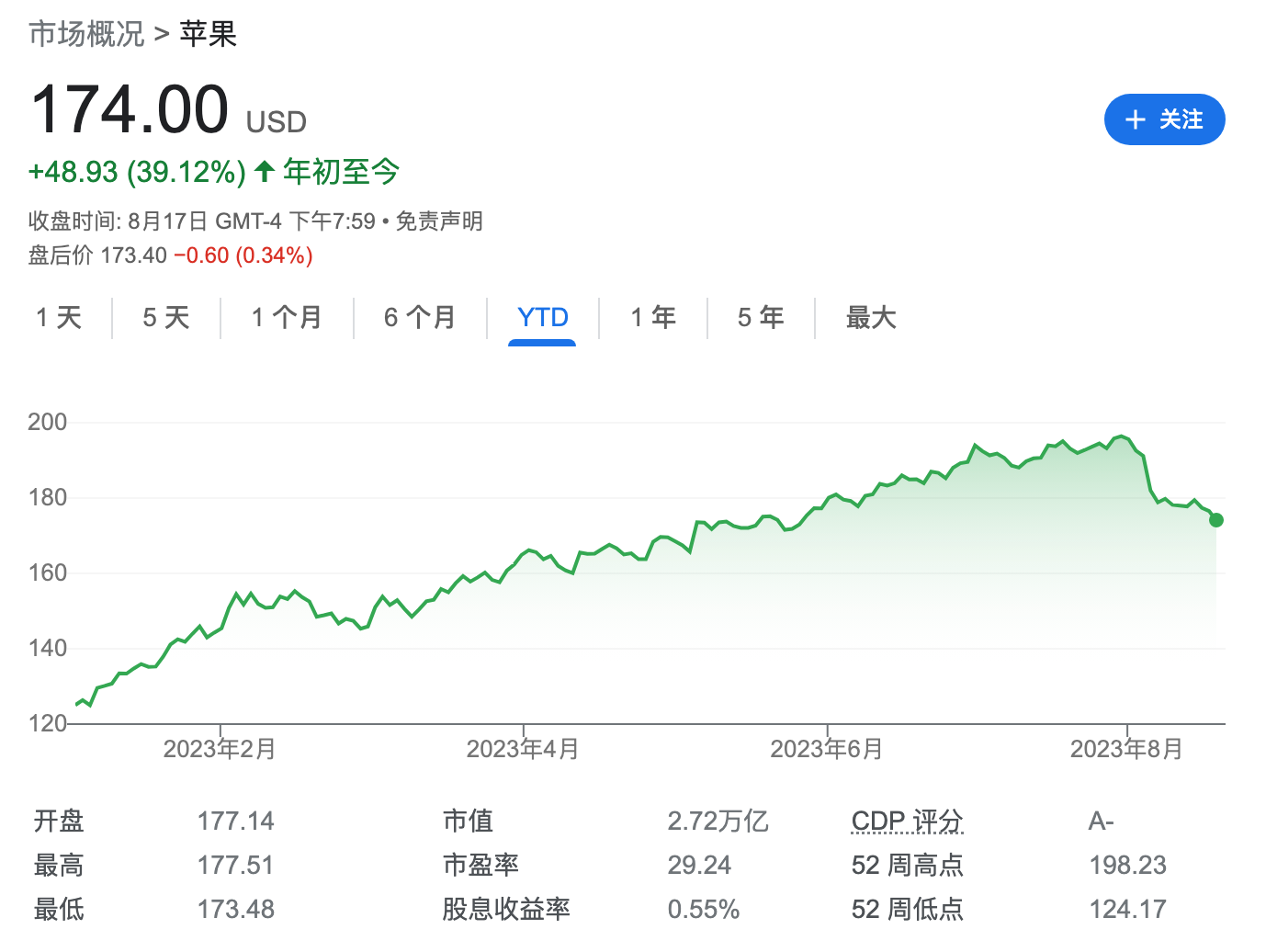Click the 最高 value 177.51
1266x952 pixels.
coord(236,865)
